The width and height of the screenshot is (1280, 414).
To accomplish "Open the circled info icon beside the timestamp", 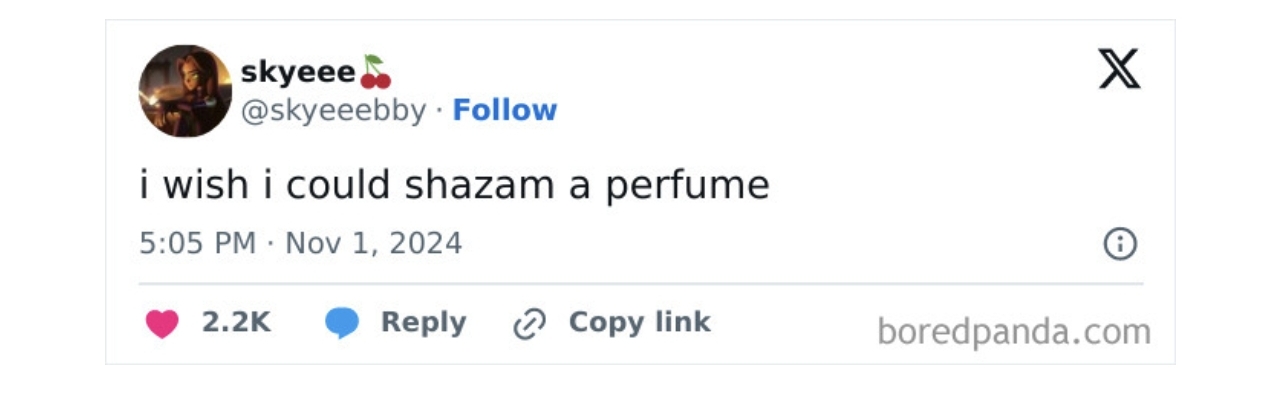I will click(1119, 244).
